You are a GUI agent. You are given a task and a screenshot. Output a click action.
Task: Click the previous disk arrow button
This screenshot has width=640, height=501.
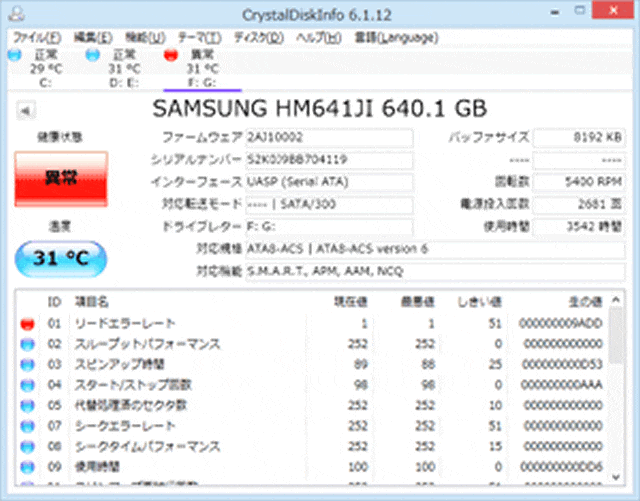pos(26,111)
